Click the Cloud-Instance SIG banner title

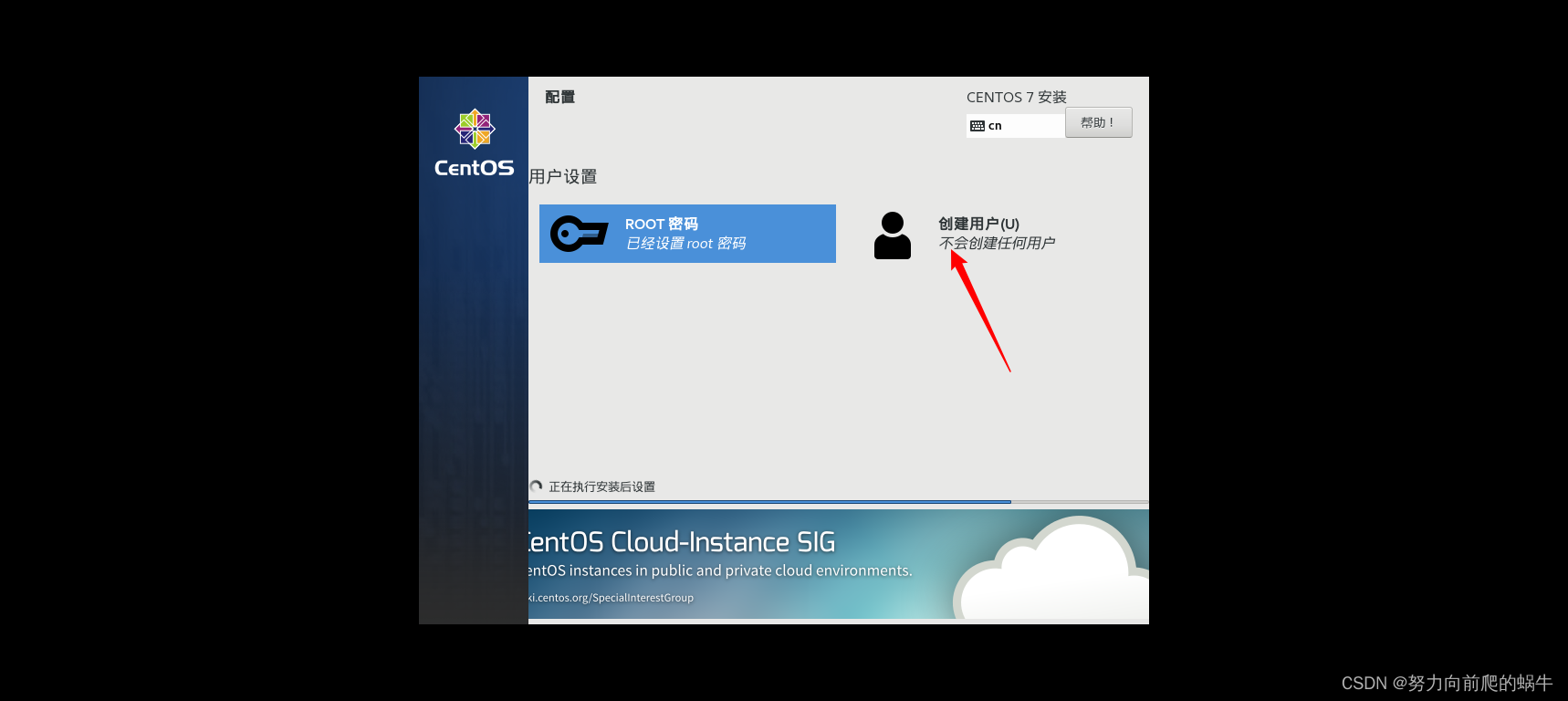pos(682,542)
